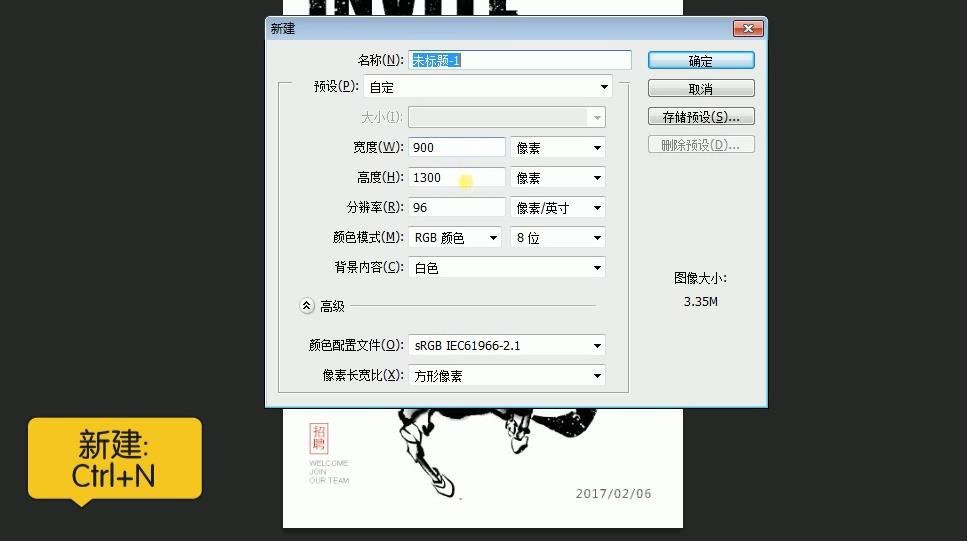This screenshot has width=967, height=541.
Task: Open the width unit 像素 dropdown
Action: pyautogui.click(x=557, y=148)
